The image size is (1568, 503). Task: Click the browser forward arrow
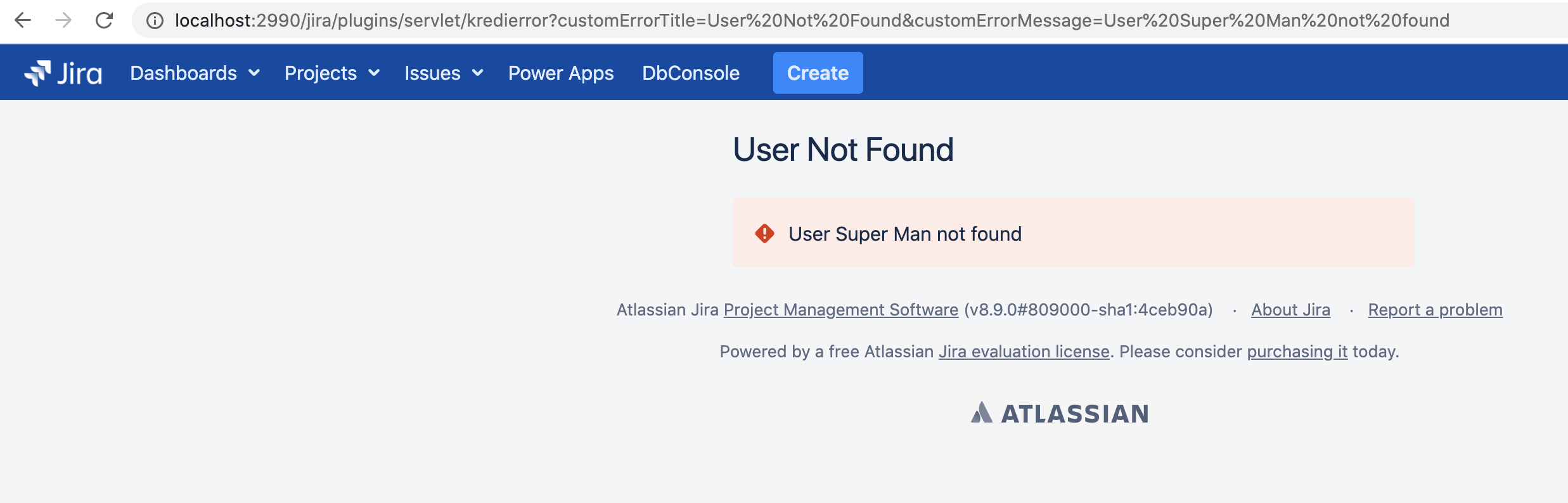tap(63, 20)
